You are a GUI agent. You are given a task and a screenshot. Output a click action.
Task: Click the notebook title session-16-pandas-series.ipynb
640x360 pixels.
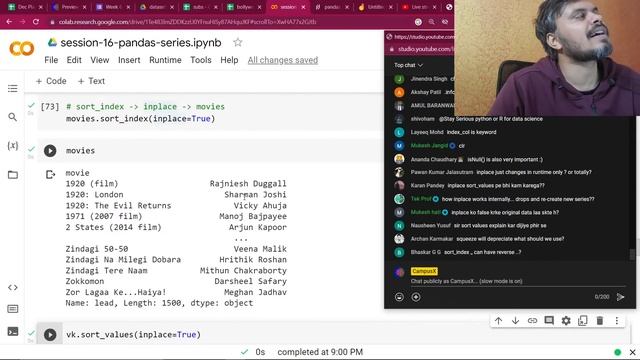[141, 42]
